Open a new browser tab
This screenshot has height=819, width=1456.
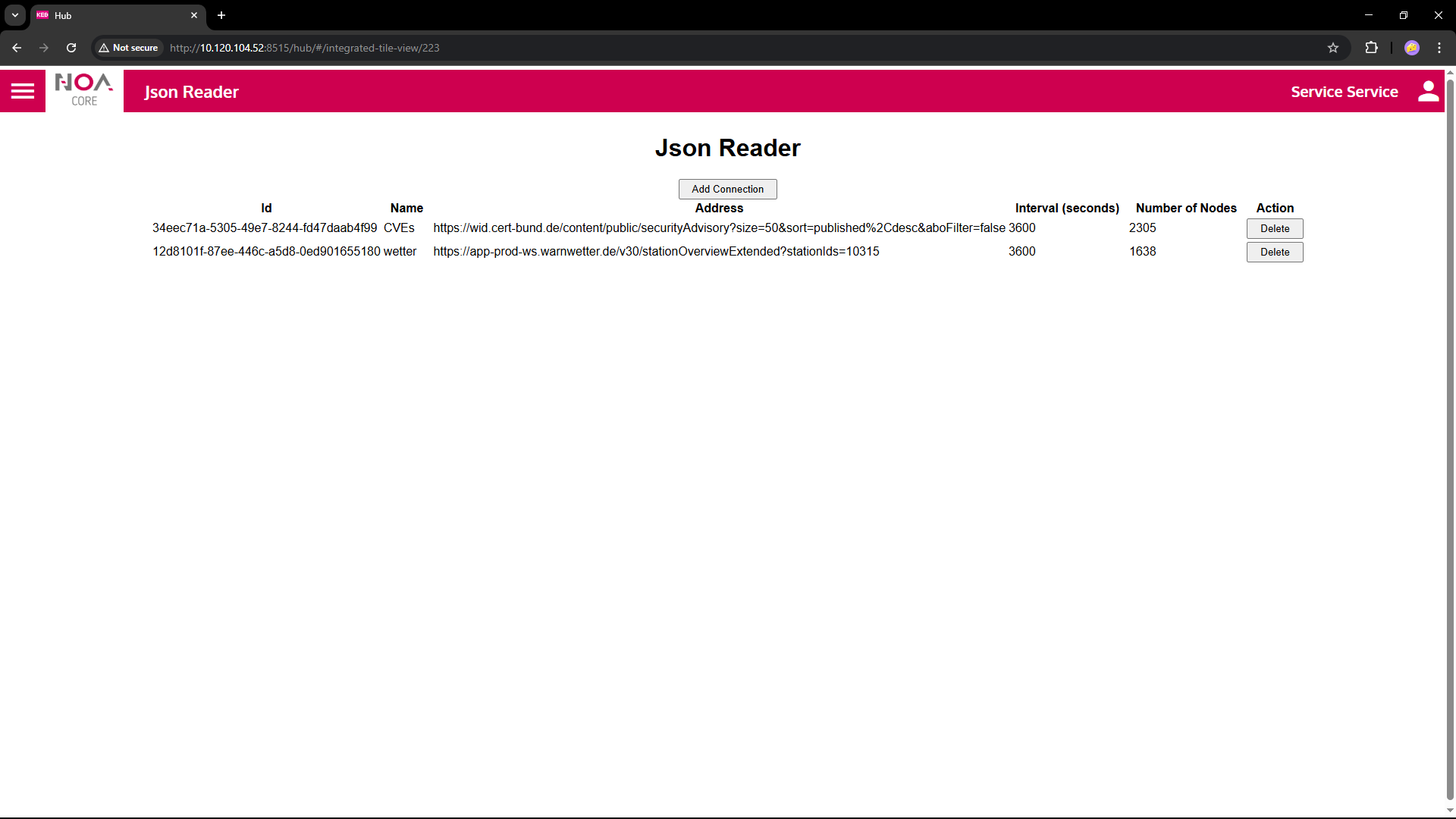(x=221, y=15)
